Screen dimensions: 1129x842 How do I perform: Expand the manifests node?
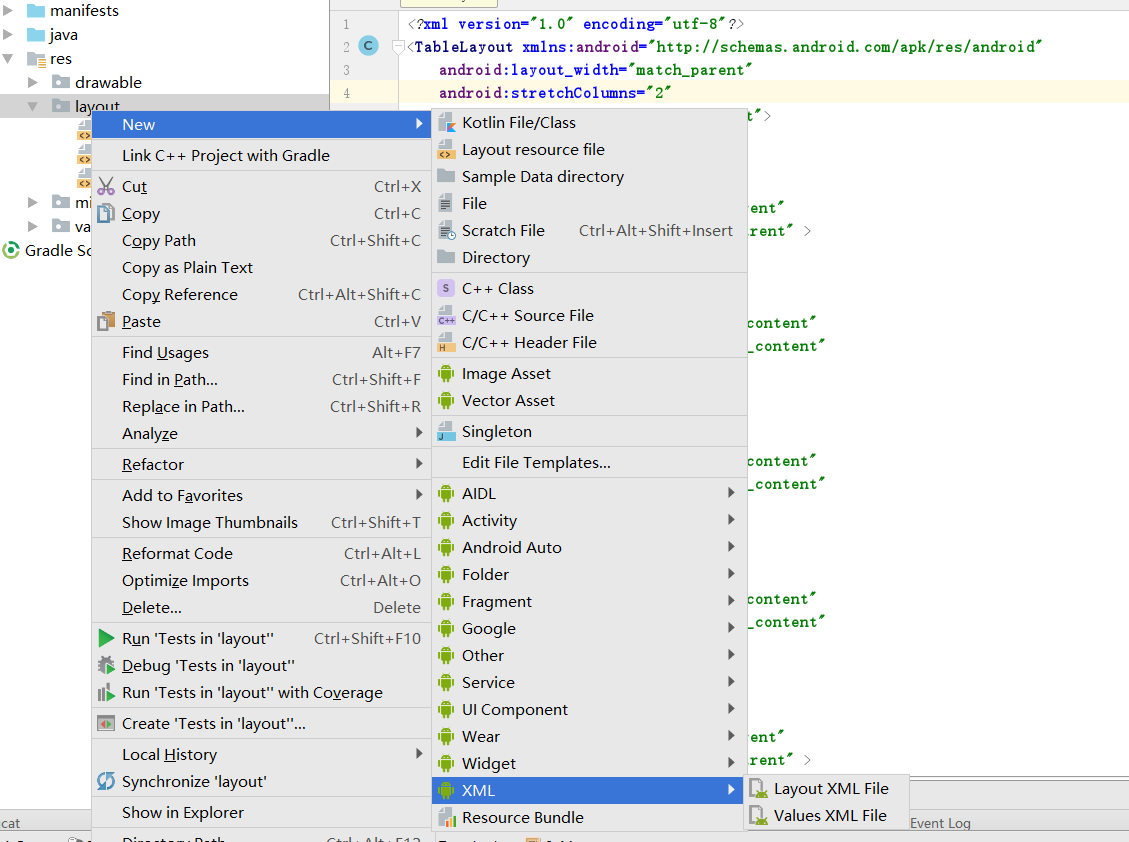(x=8, y=10)
